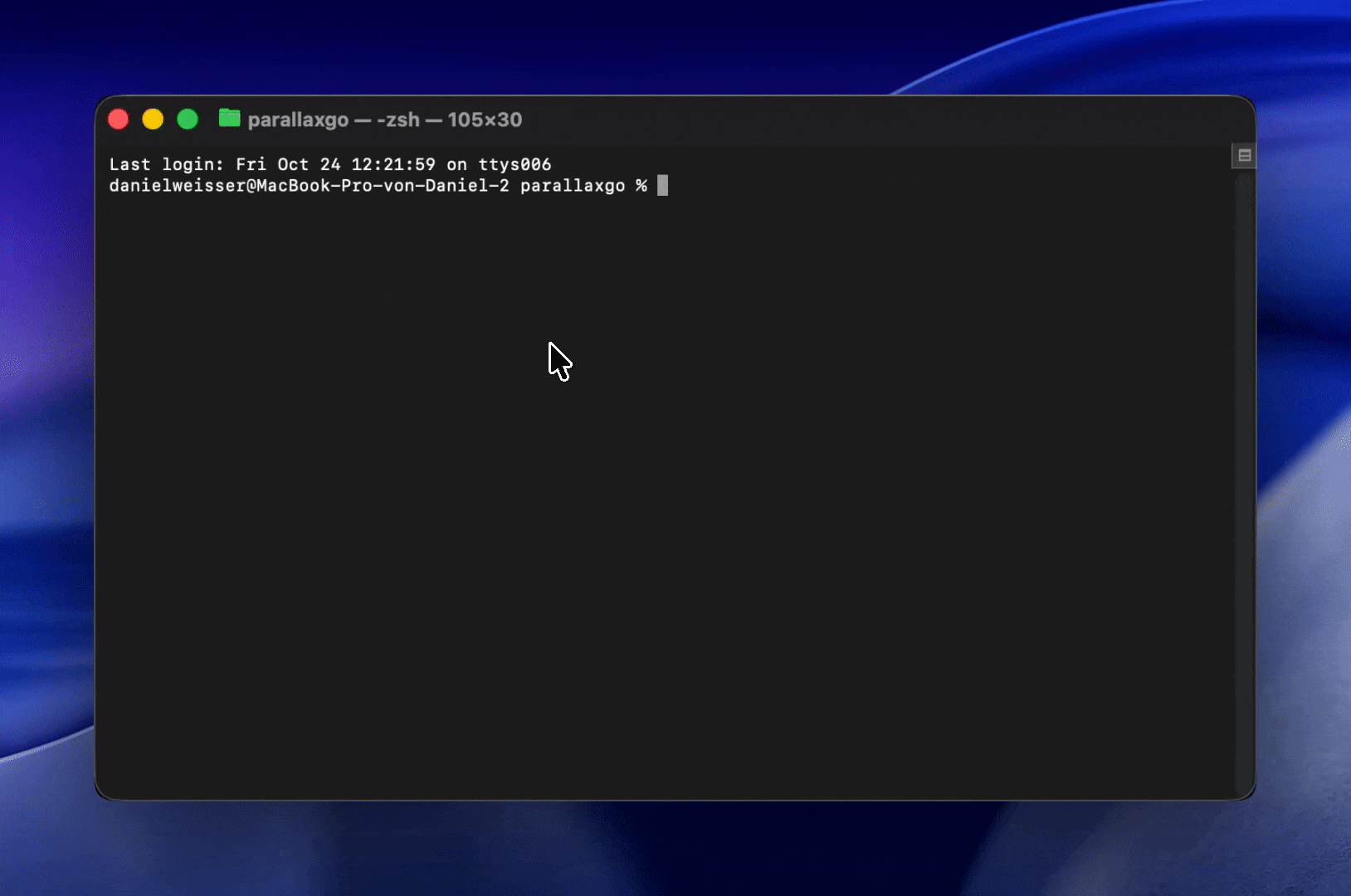Split the terminal pane using the split icon
The image size is (1351, 896).
click(x=1244, y=155)
